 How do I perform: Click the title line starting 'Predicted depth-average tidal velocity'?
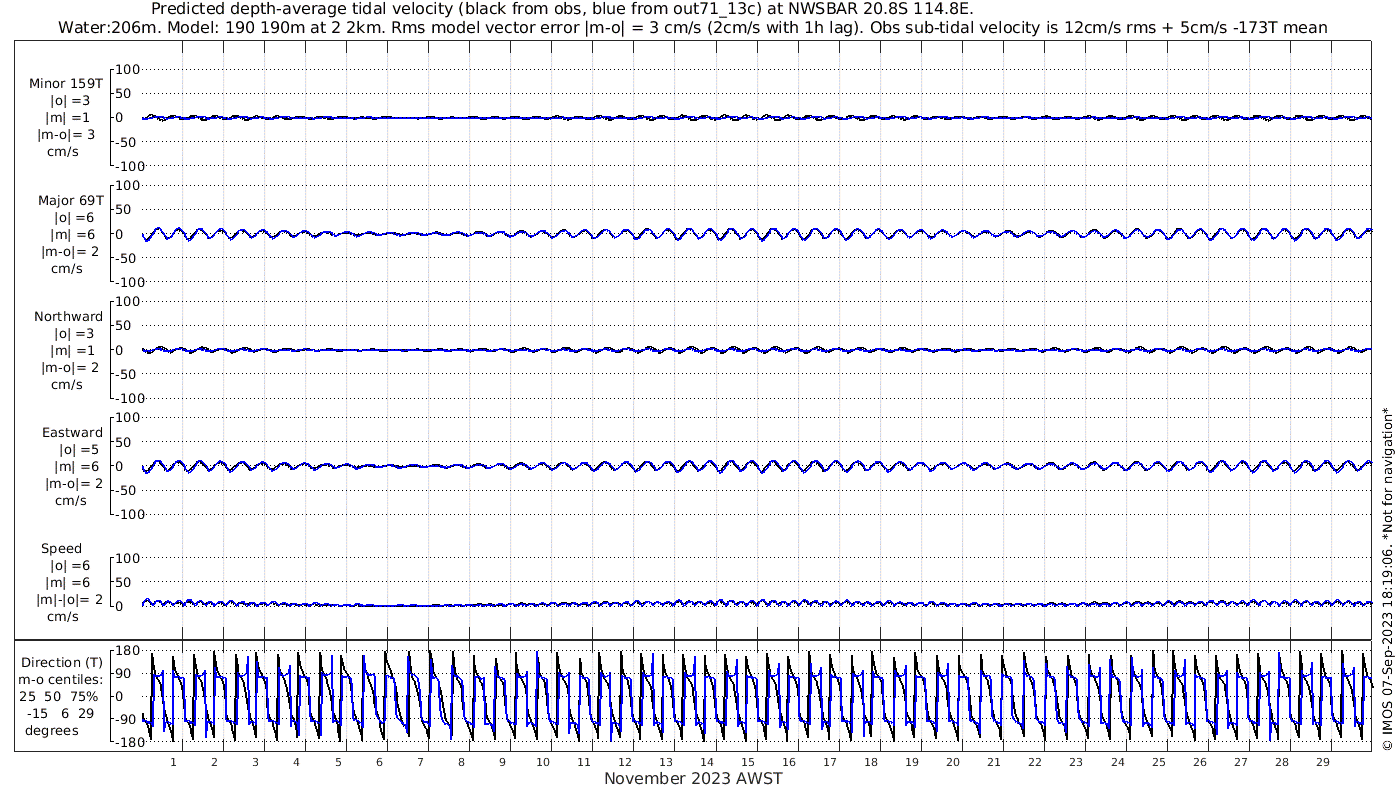pyautogui.click(x=562, y=10)
